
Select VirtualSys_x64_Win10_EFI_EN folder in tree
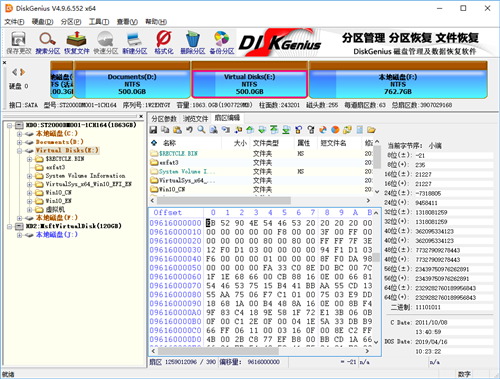[88, 184]
